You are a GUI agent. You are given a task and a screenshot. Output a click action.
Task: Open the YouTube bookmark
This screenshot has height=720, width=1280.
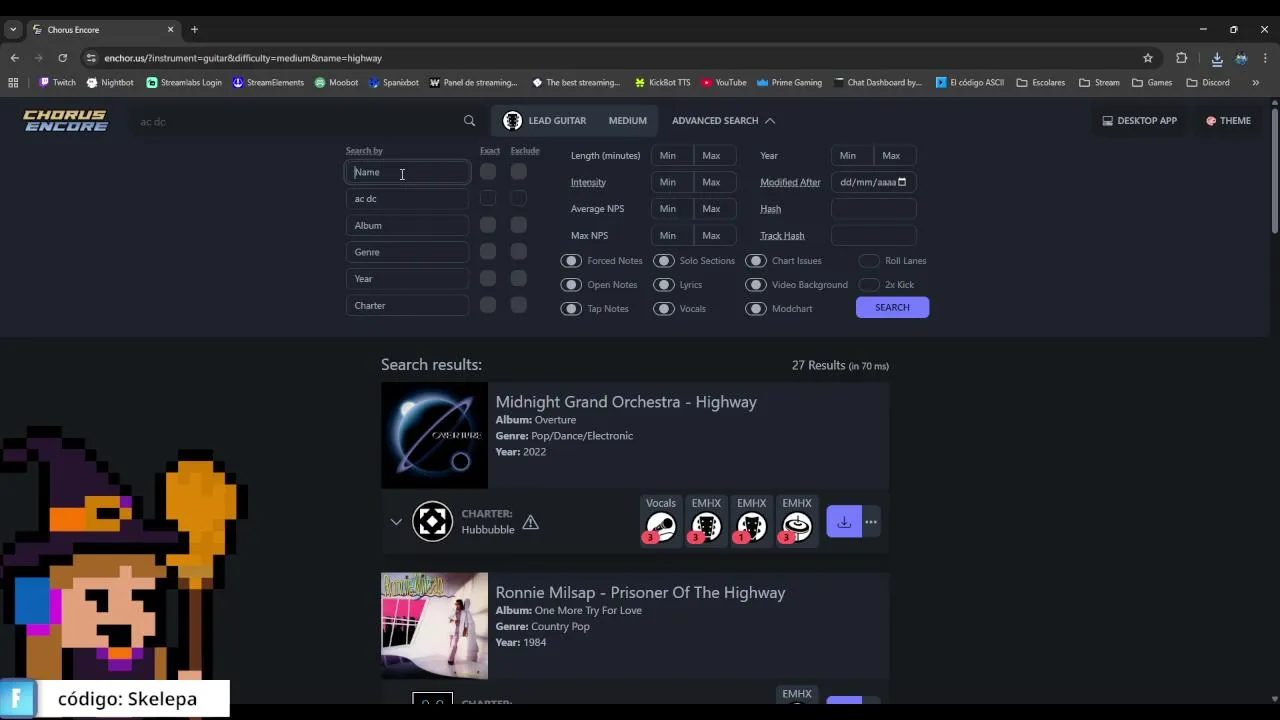pos(724,82)
